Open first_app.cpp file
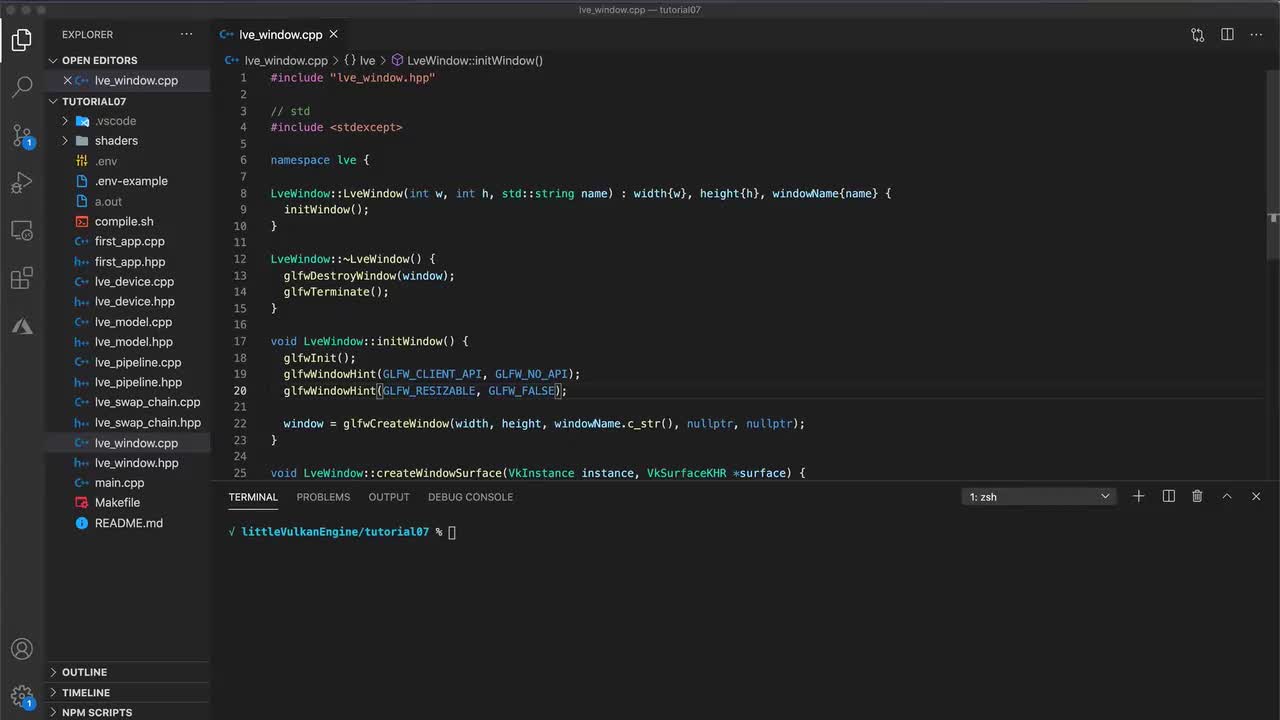The width and height of the screenshot is (1280, 720). click(x=129, y=241)
